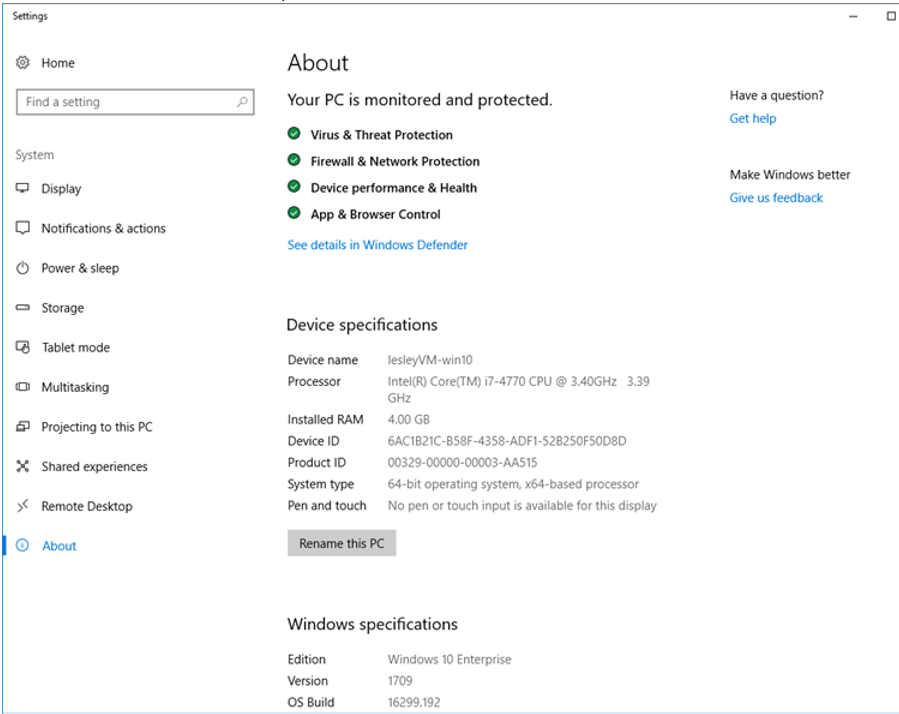Click the Device specifications heading

(362, 325)
